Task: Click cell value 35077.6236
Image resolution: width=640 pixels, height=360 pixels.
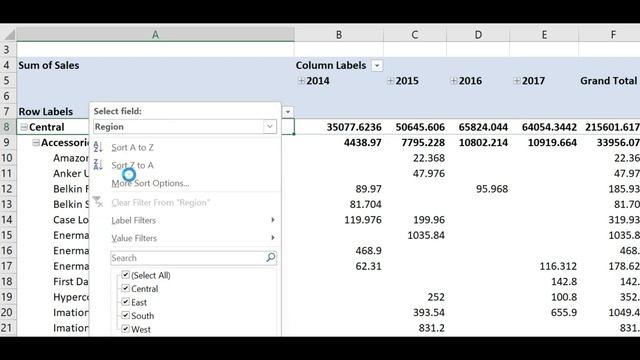Action: pos(354,127)
